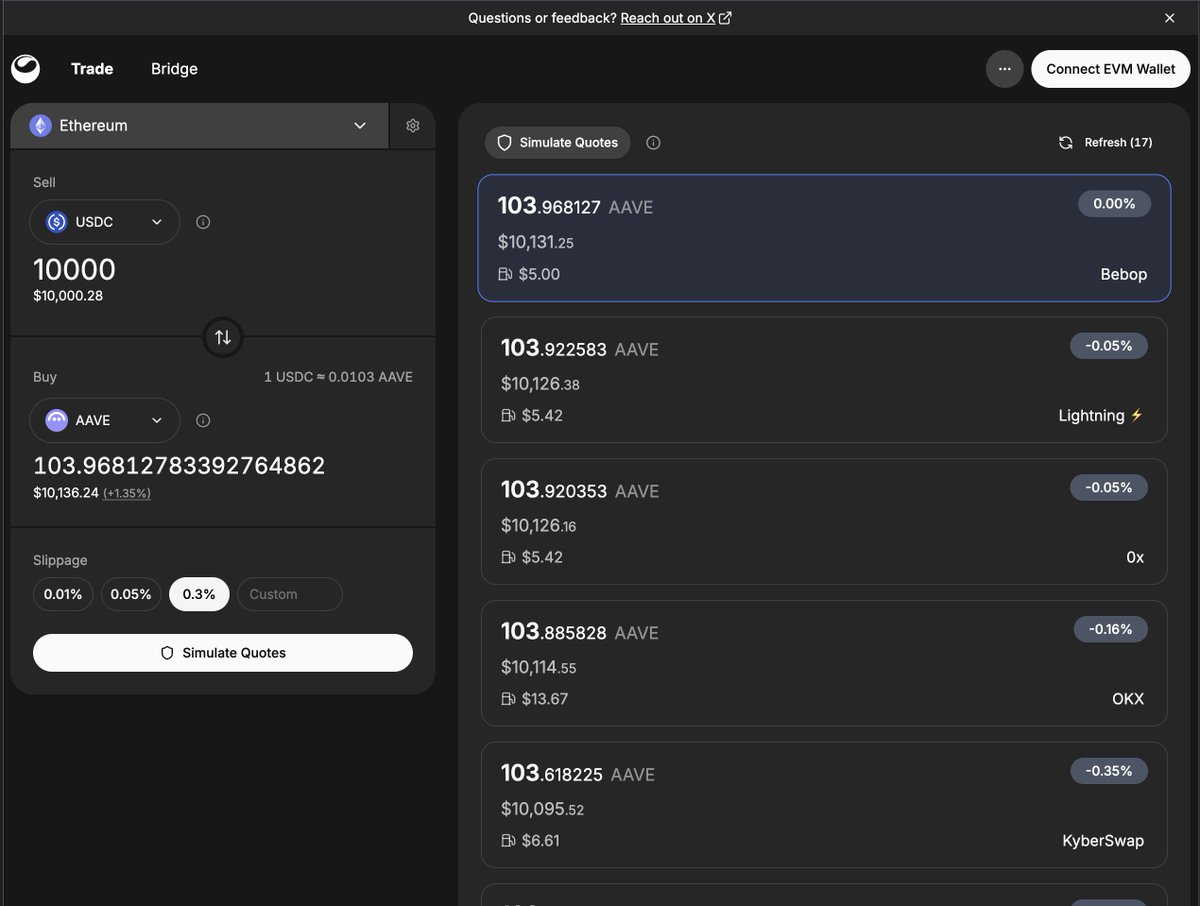Toggle Simulate Quotes pill above quote list

point(558,143)
